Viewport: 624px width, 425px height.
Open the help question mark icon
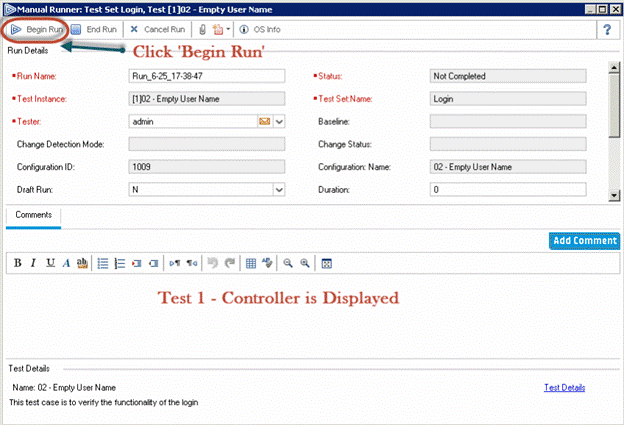pyautogui.click(x=605, y=30)
